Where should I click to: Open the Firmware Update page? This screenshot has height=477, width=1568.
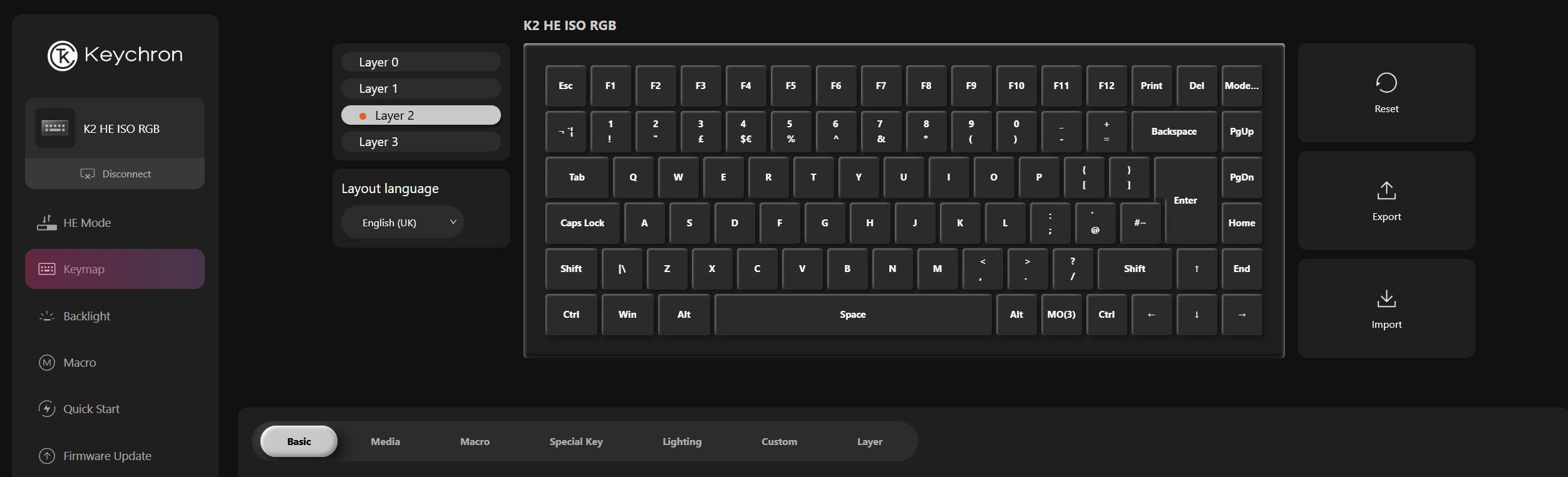point(115,456)
